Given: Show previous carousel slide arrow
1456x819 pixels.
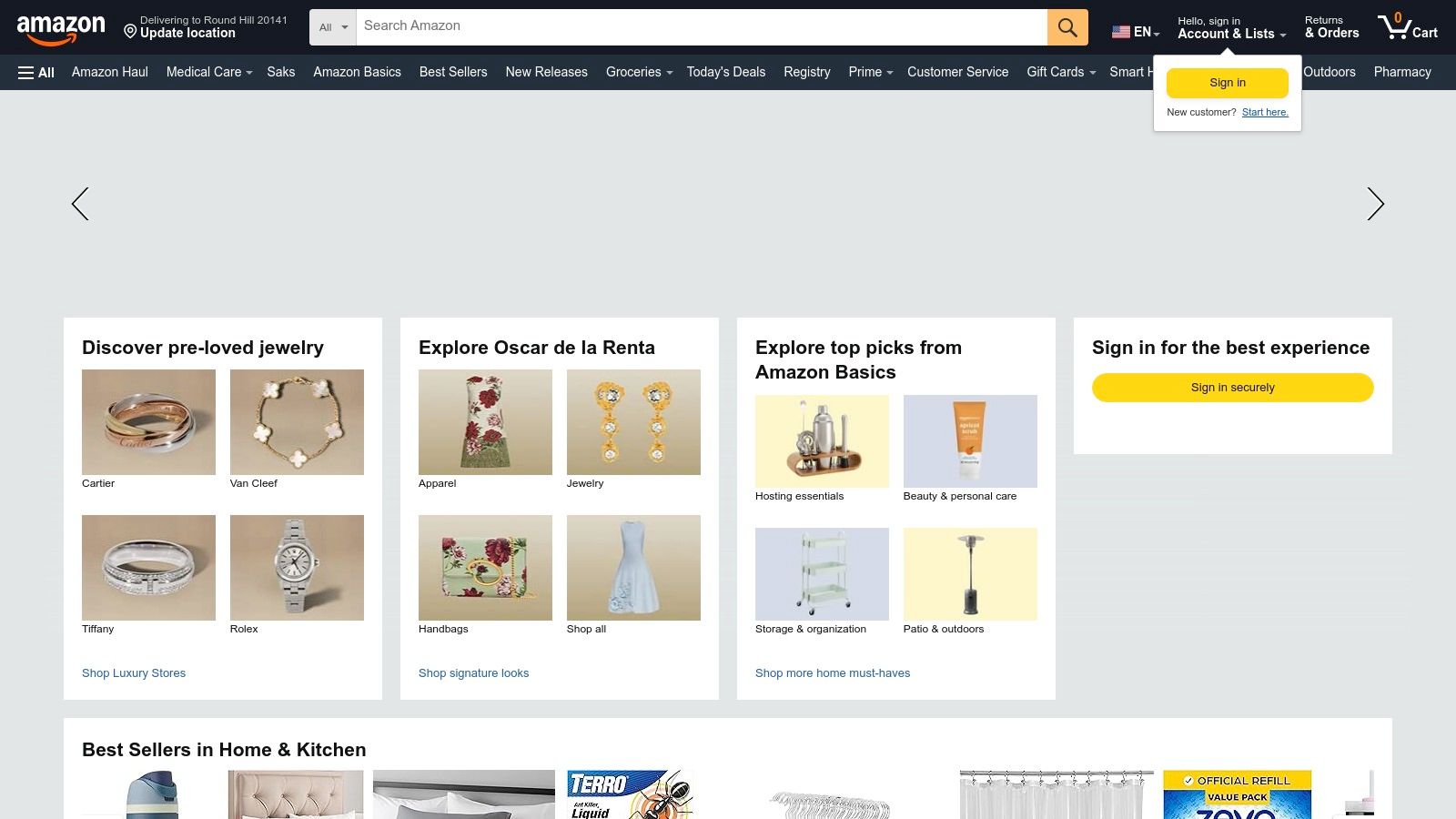Looking at the screenshot, I should click(x=80, y=204).
